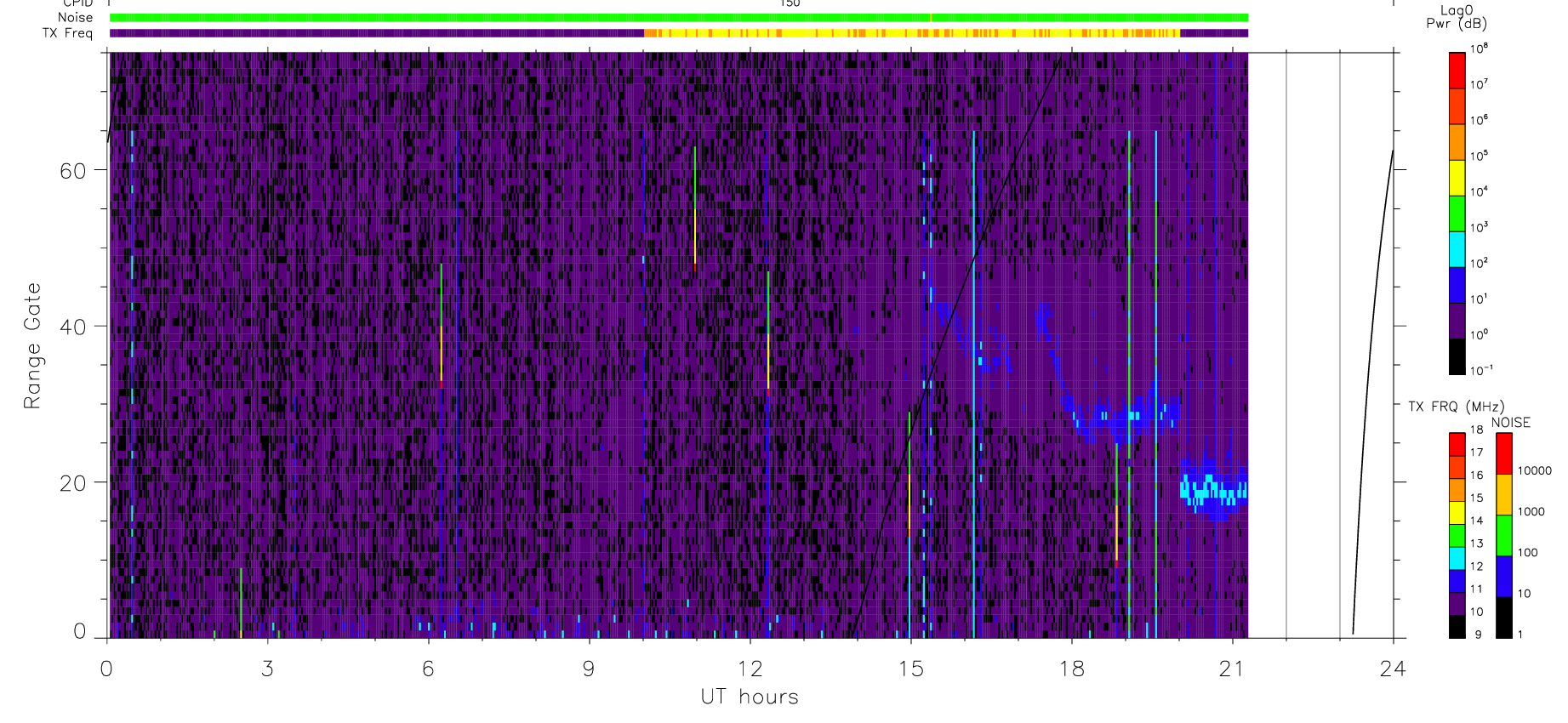Screen dimensions: 1568x723
Task: Click y-axis tick label 20
Action: pyautogui.click(x=72, y=482)
